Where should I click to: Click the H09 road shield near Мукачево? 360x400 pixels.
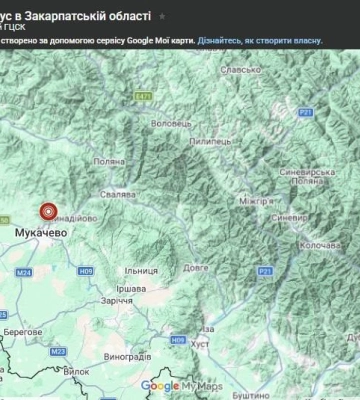[86, 271]
